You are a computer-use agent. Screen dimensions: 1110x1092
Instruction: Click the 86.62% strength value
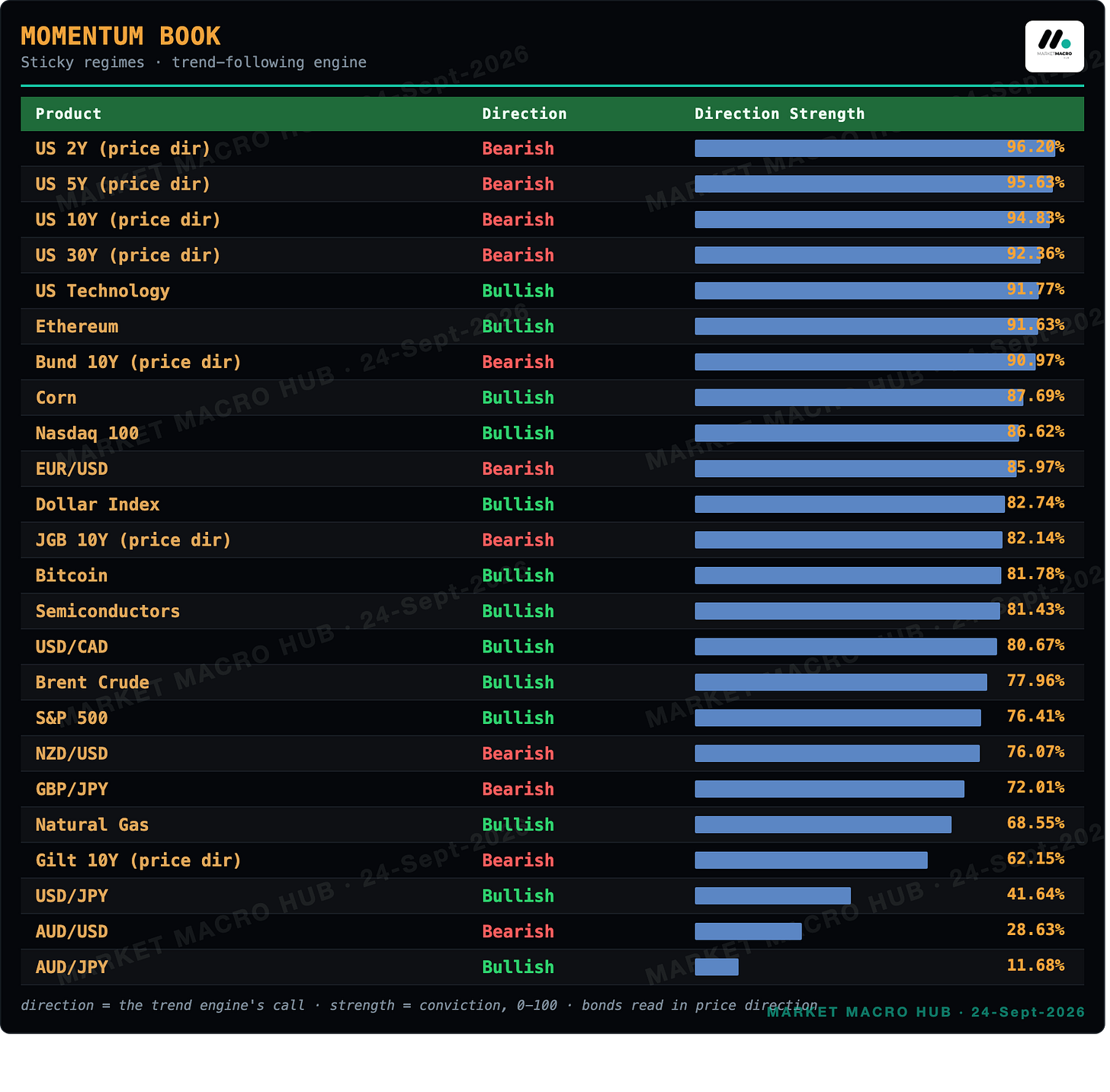tap(1036, 431)
